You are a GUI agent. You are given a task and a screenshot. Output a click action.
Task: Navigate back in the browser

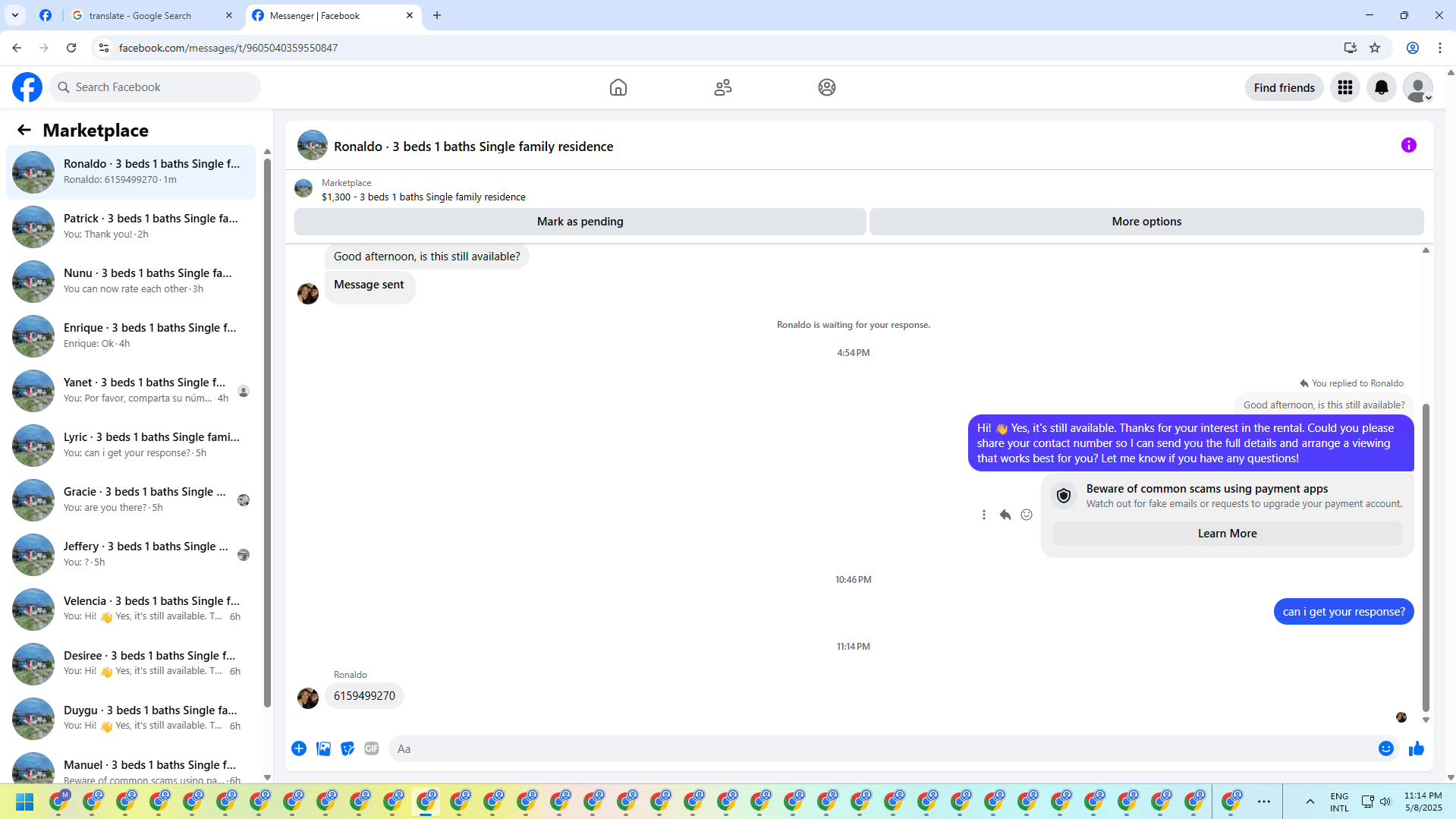(x=17, y=48)
